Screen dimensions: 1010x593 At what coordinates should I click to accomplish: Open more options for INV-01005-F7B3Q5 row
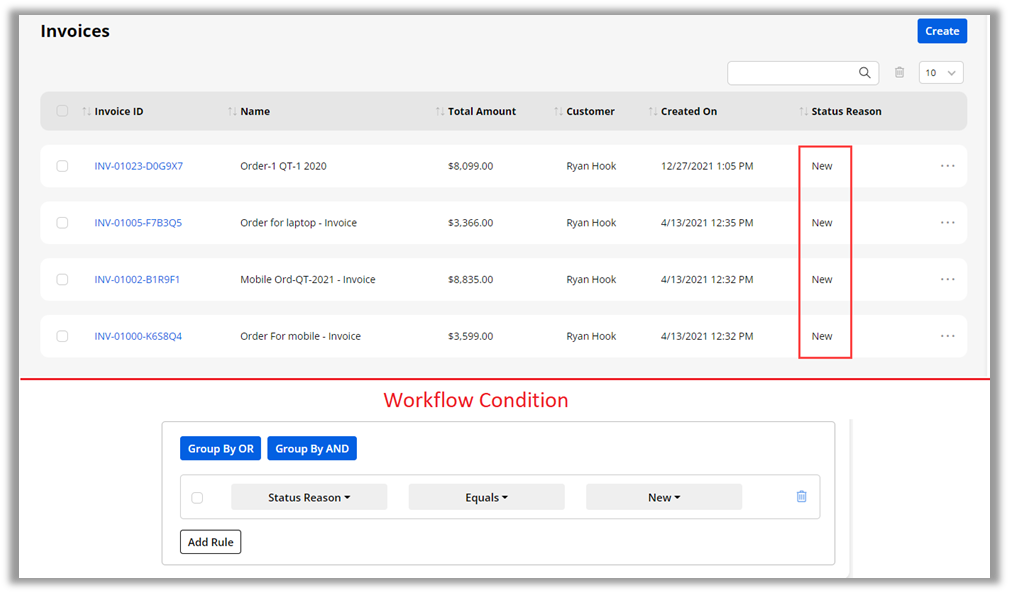click(x=947, y=223)
